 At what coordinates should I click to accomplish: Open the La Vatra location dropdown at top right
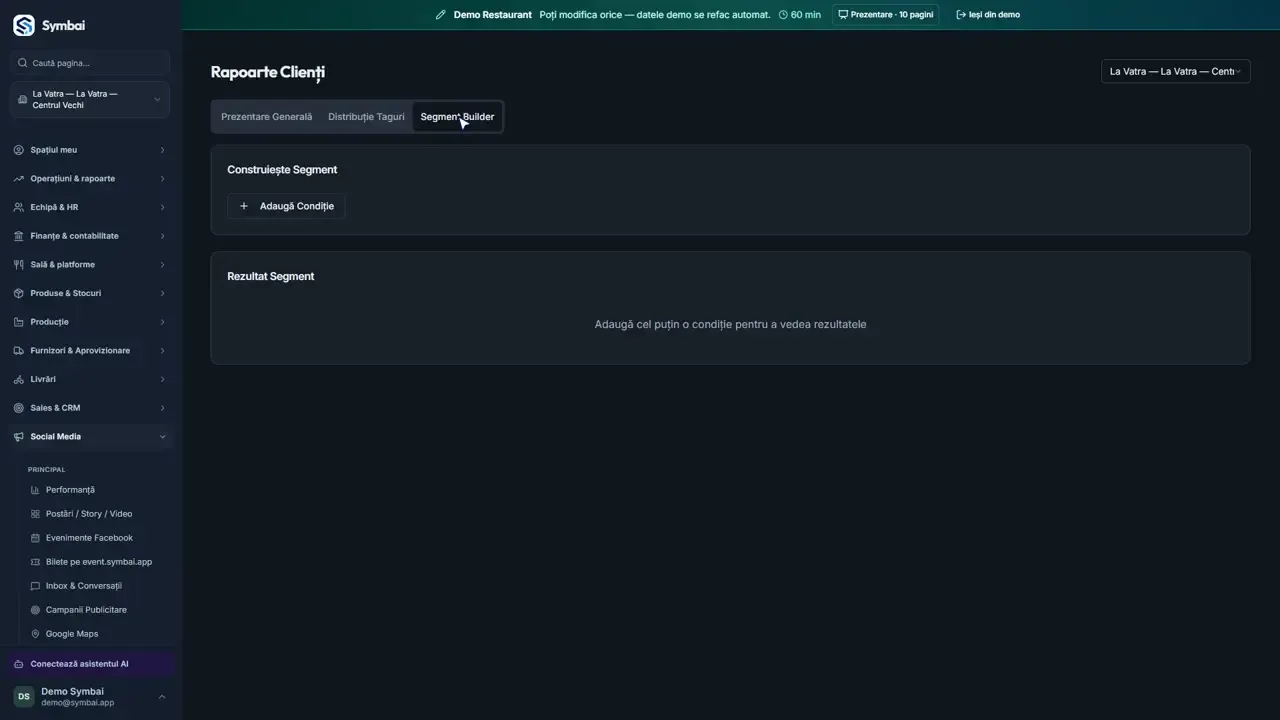coord(1175,71)
